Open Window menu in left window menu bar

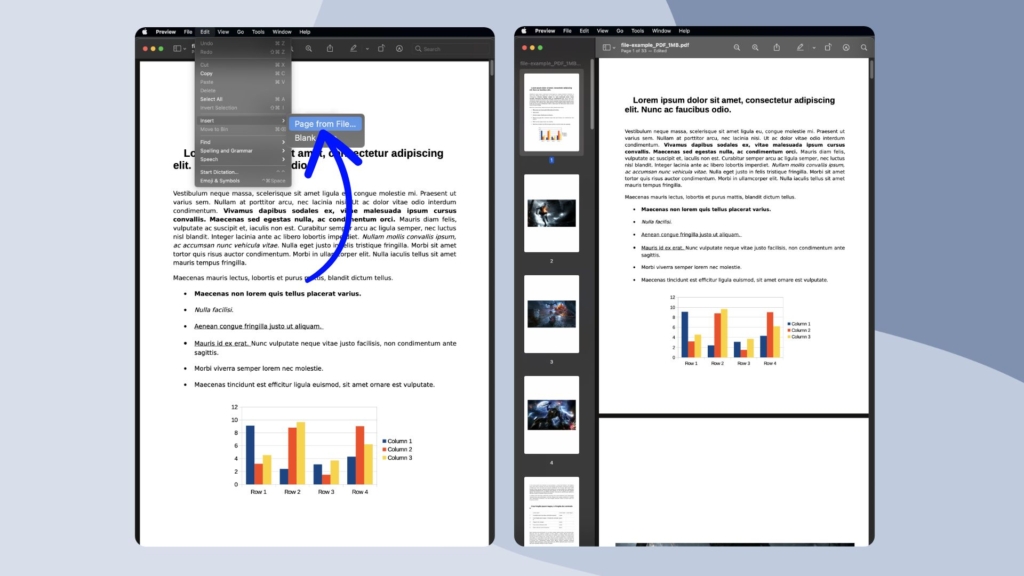[282, 31]
